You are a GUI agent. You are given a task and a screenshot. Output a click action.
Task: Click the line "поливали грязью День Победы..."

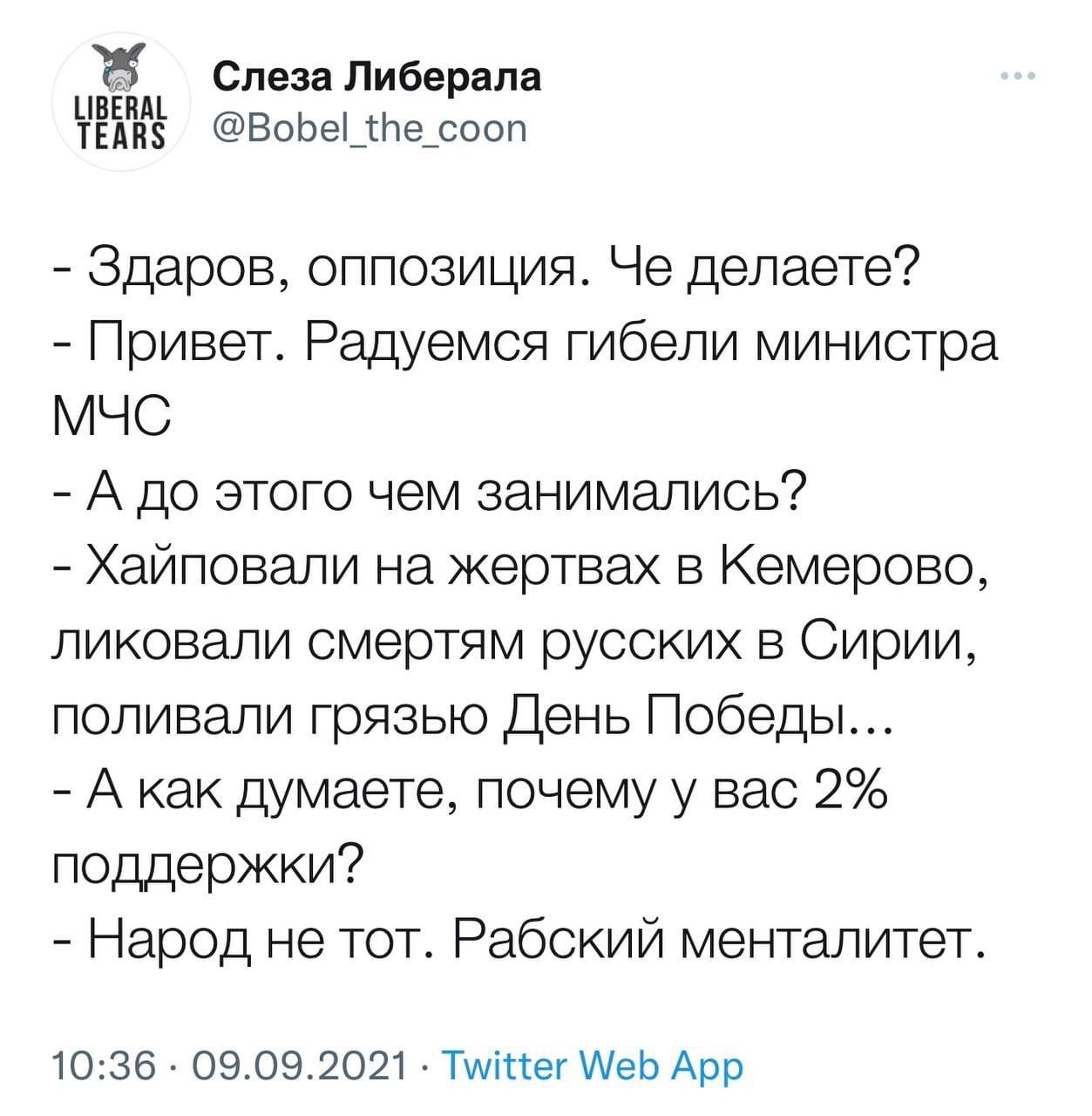tap(471, 722)
